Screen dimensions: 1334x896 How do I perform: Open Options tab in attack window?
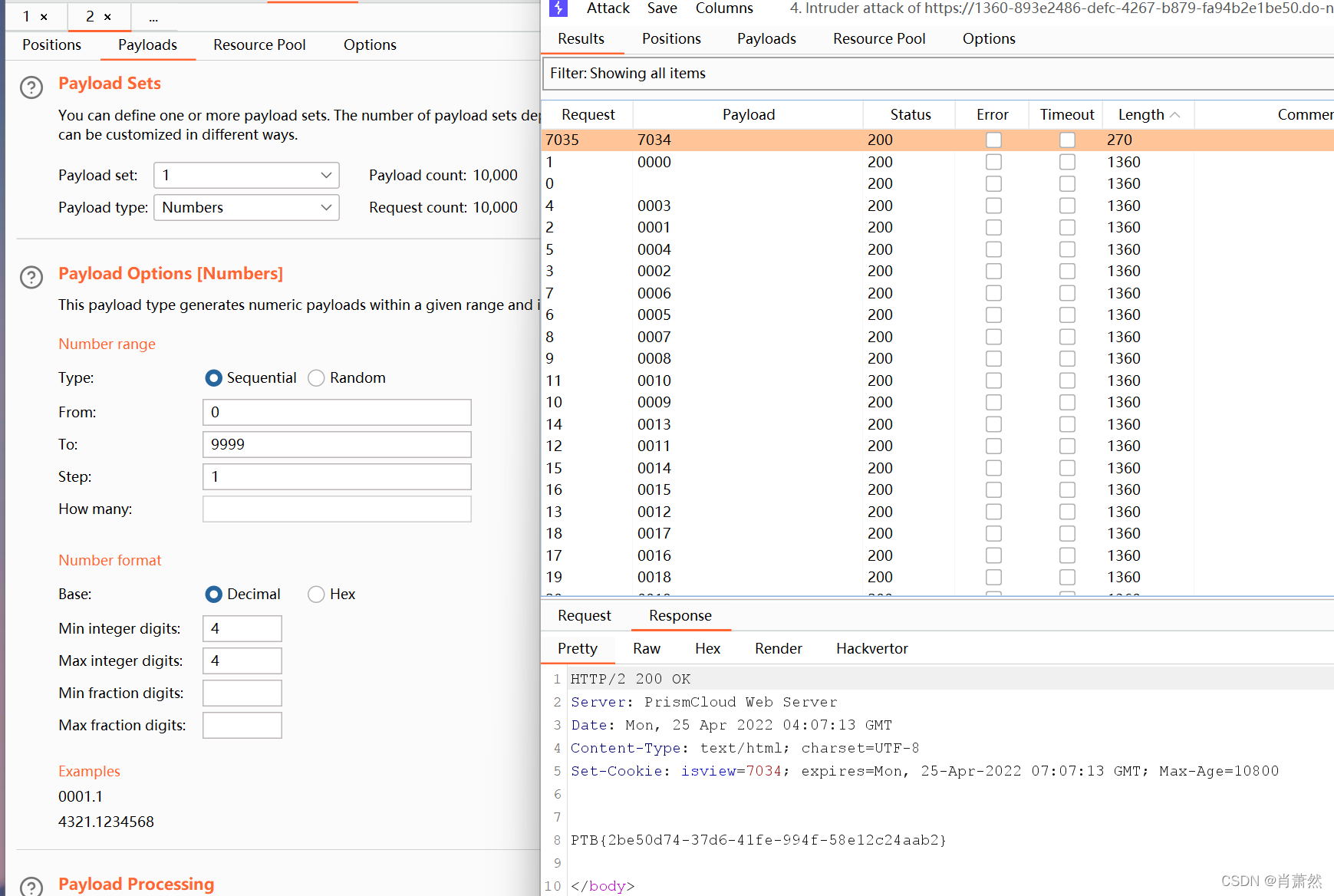coord(989,39)
